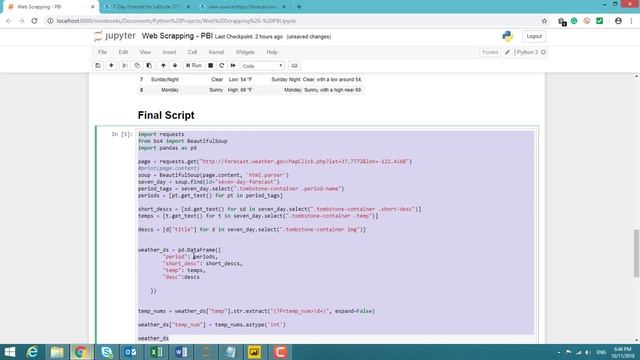Copy selected cells in the Jupyter toolbar
Screen dimensions: 640x360
(137, 66)
